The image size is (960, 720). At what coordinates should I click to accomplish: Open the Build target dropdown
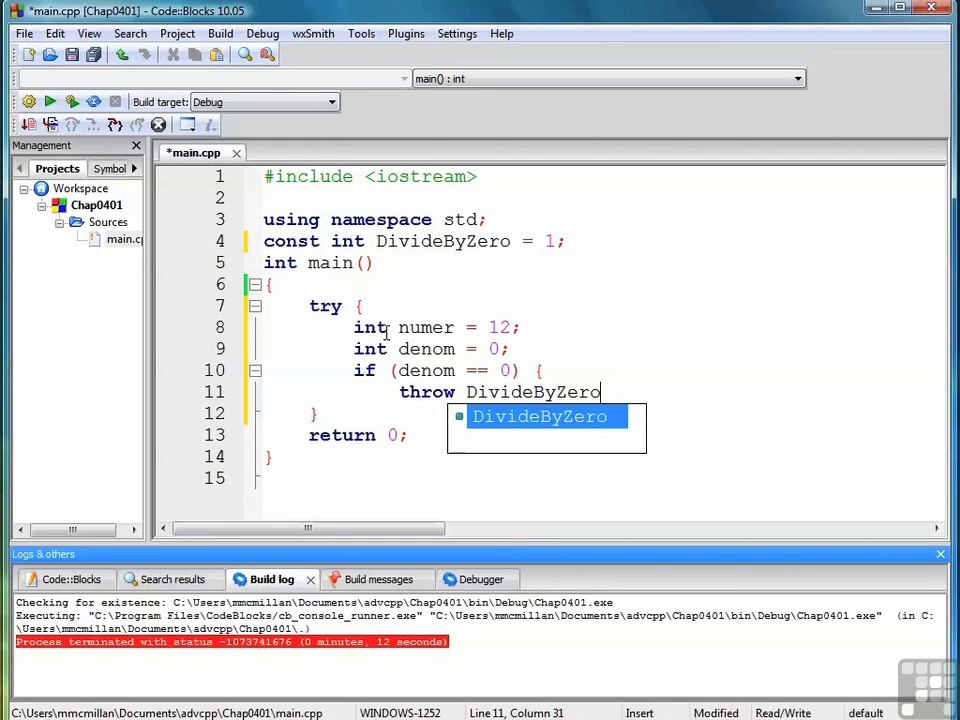(264, 102)
